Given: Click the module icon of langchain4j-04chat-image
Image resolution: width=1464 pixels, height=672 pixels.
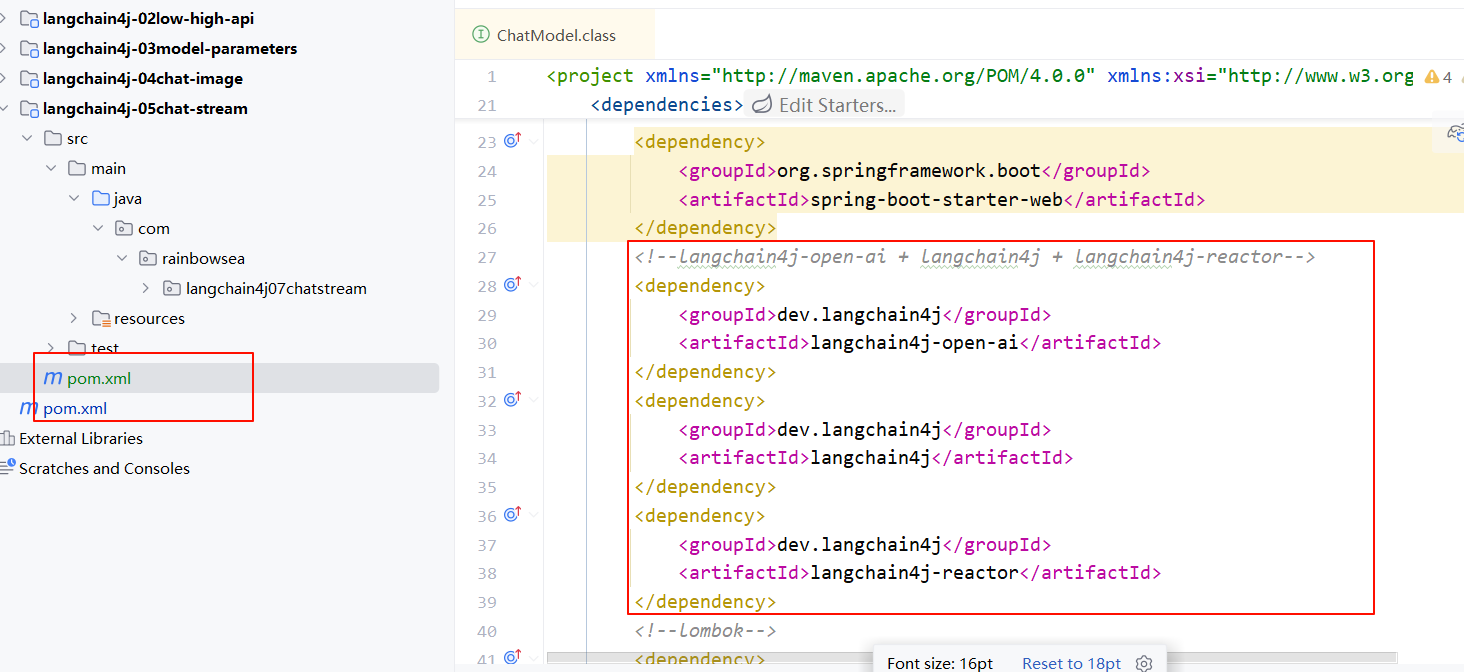Looking at the screenshot, I should (29, 79).
